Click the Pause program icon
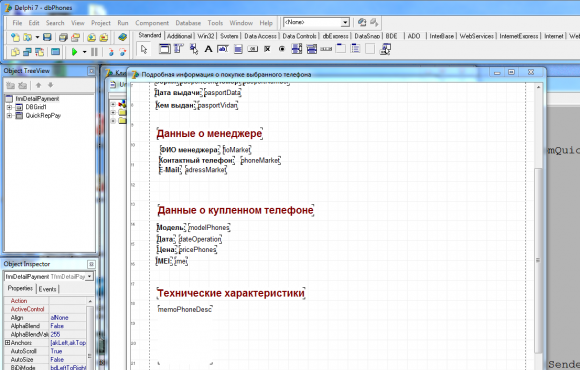The image size is (580, 370). coord(94,52)
